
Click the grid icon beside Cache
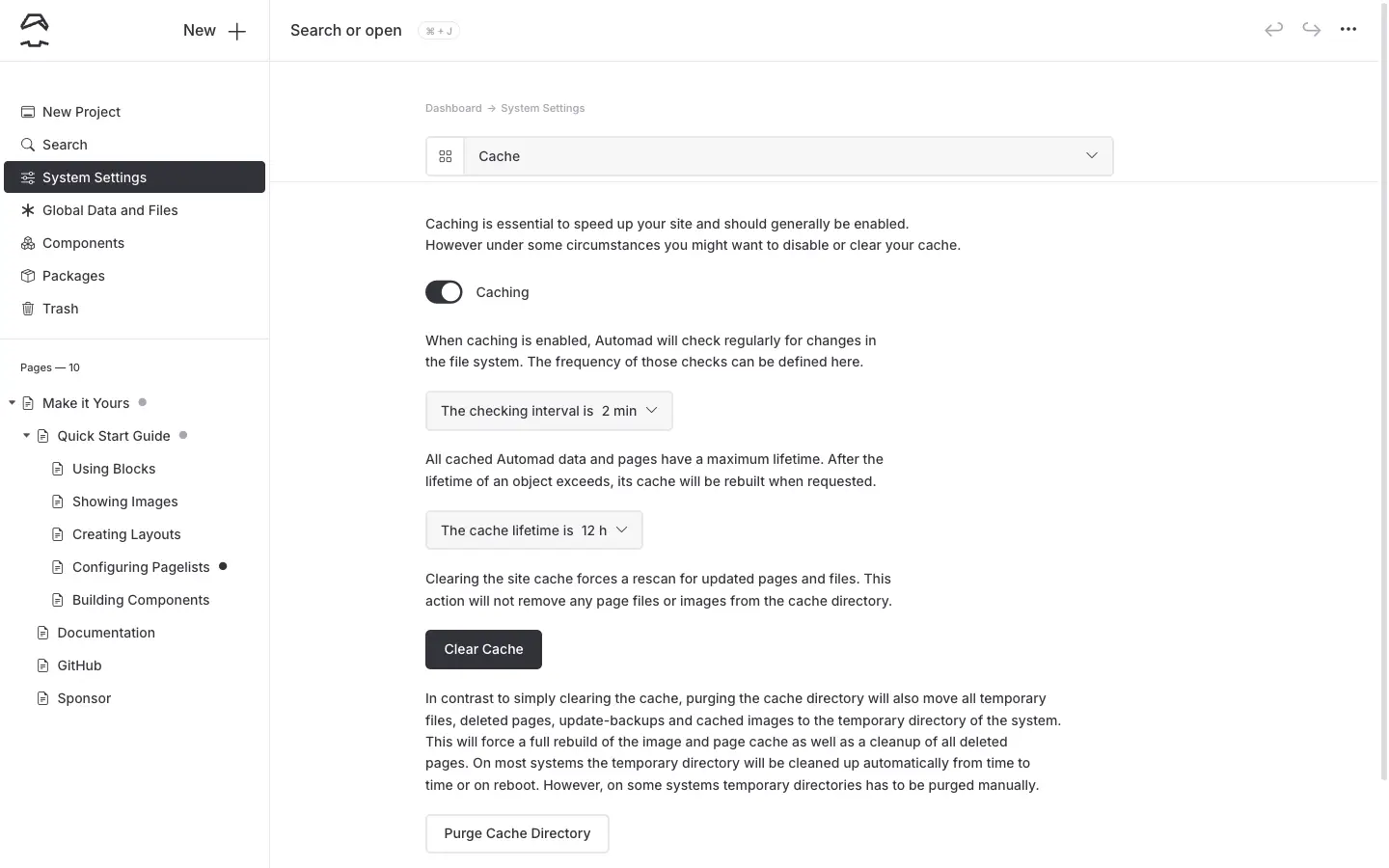[x=446, y=156]
